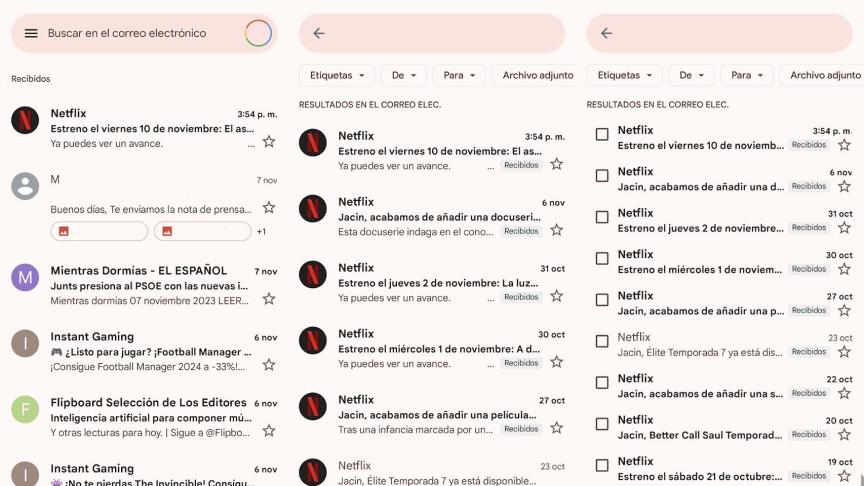Star the message from sender M
This screenshot has width=864, height=486.
tap(268, 208)
